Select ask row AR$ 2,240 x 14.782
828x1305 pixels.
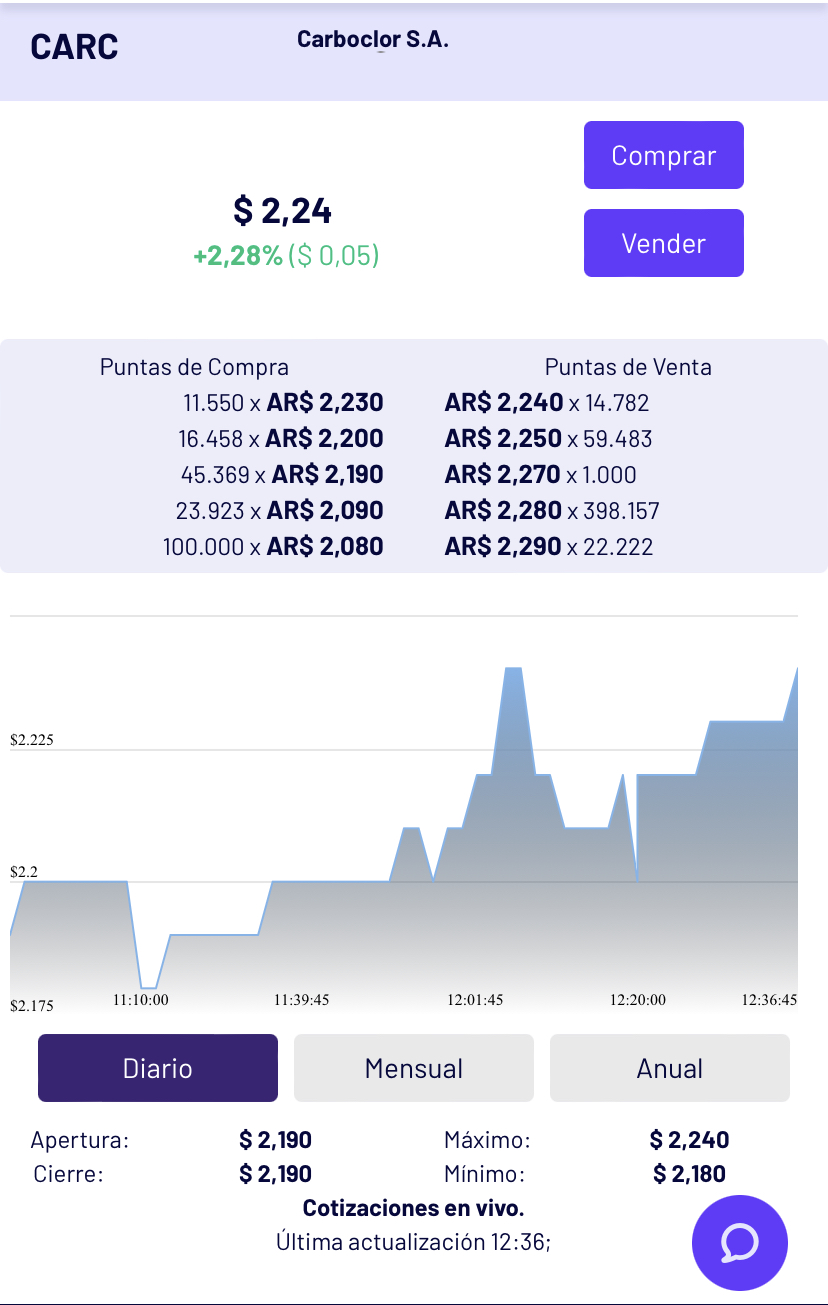[547, 403]
